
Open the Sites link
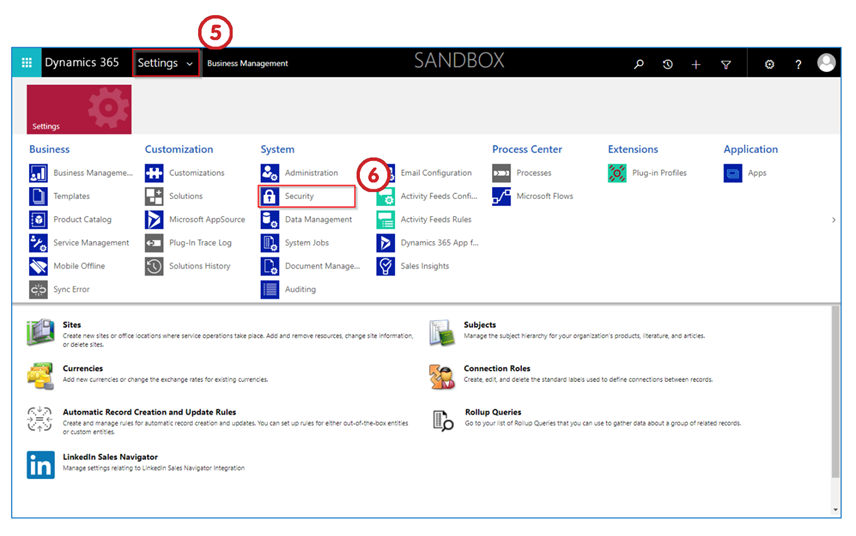point(72,325)
